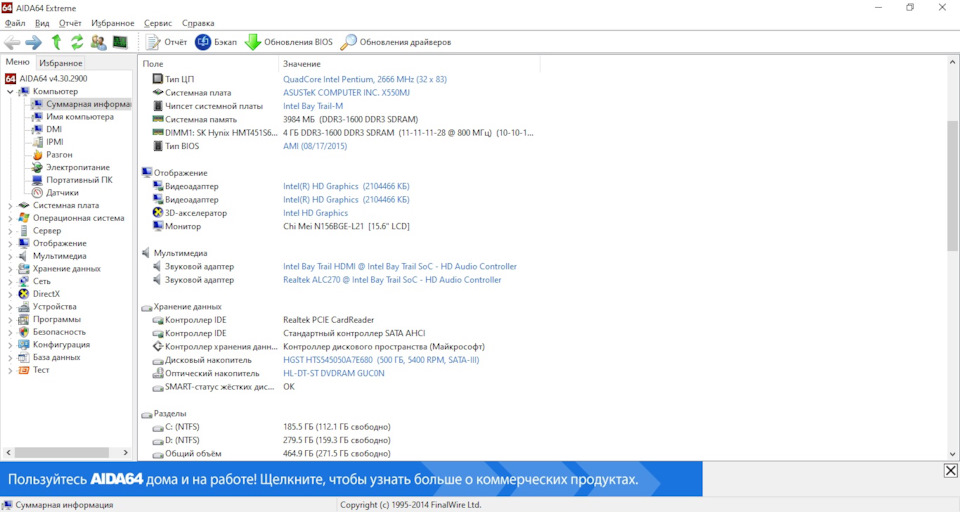This screenshot has height=512, width=960.
Task: Click the Forward navigation arrow
Action: point(34,42)
